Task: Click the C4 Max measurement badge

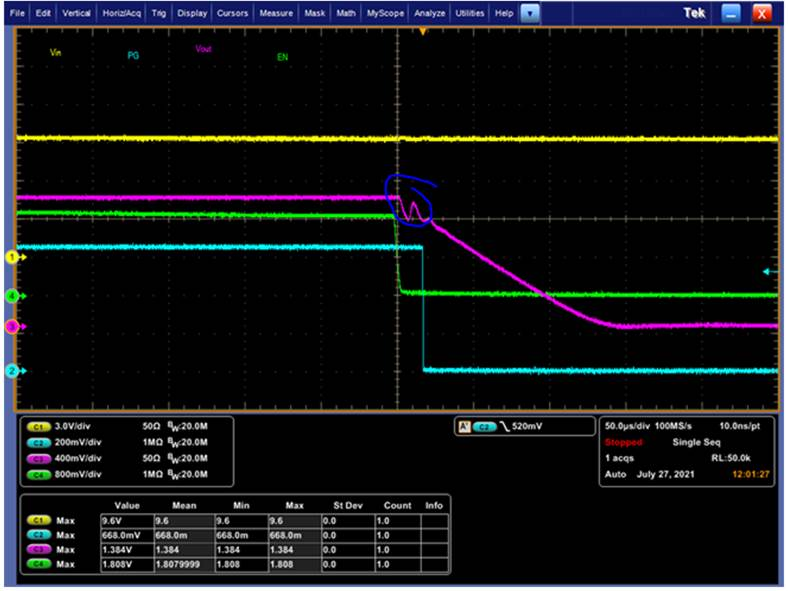Action: pyautogui.click(x=37, y=563)
